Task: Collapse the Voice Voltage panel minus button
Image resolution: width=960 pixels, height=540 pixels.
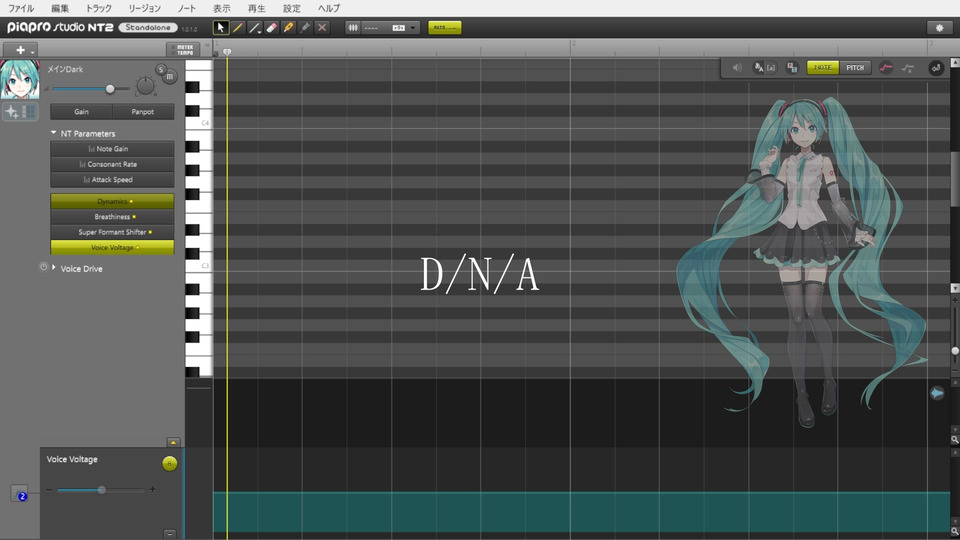Action: pyautogui.click(x=170, y=534)
